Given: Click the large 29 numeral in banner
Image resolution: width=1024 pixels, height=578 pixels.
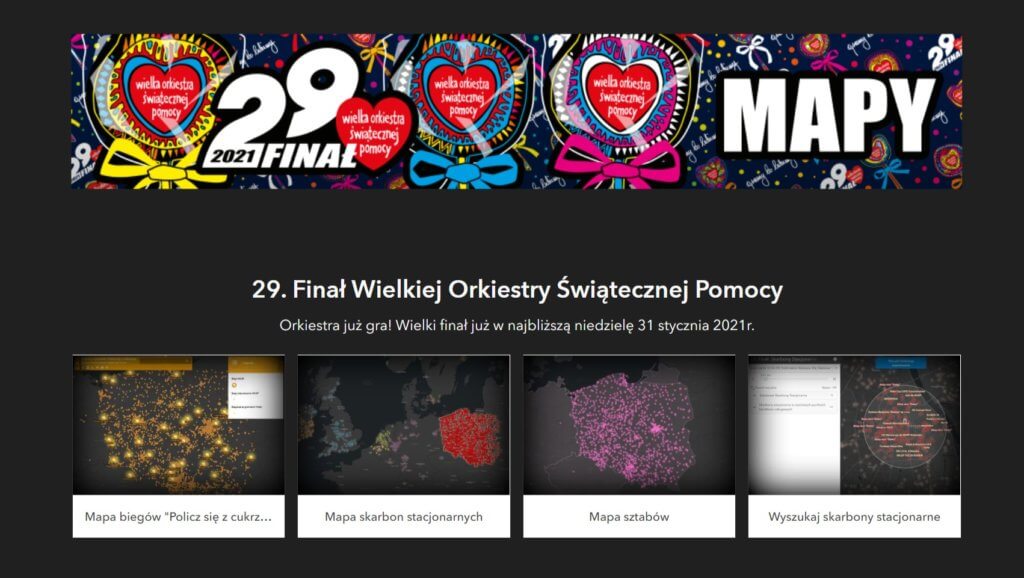Looking at the screenshot, I should 284,103.
